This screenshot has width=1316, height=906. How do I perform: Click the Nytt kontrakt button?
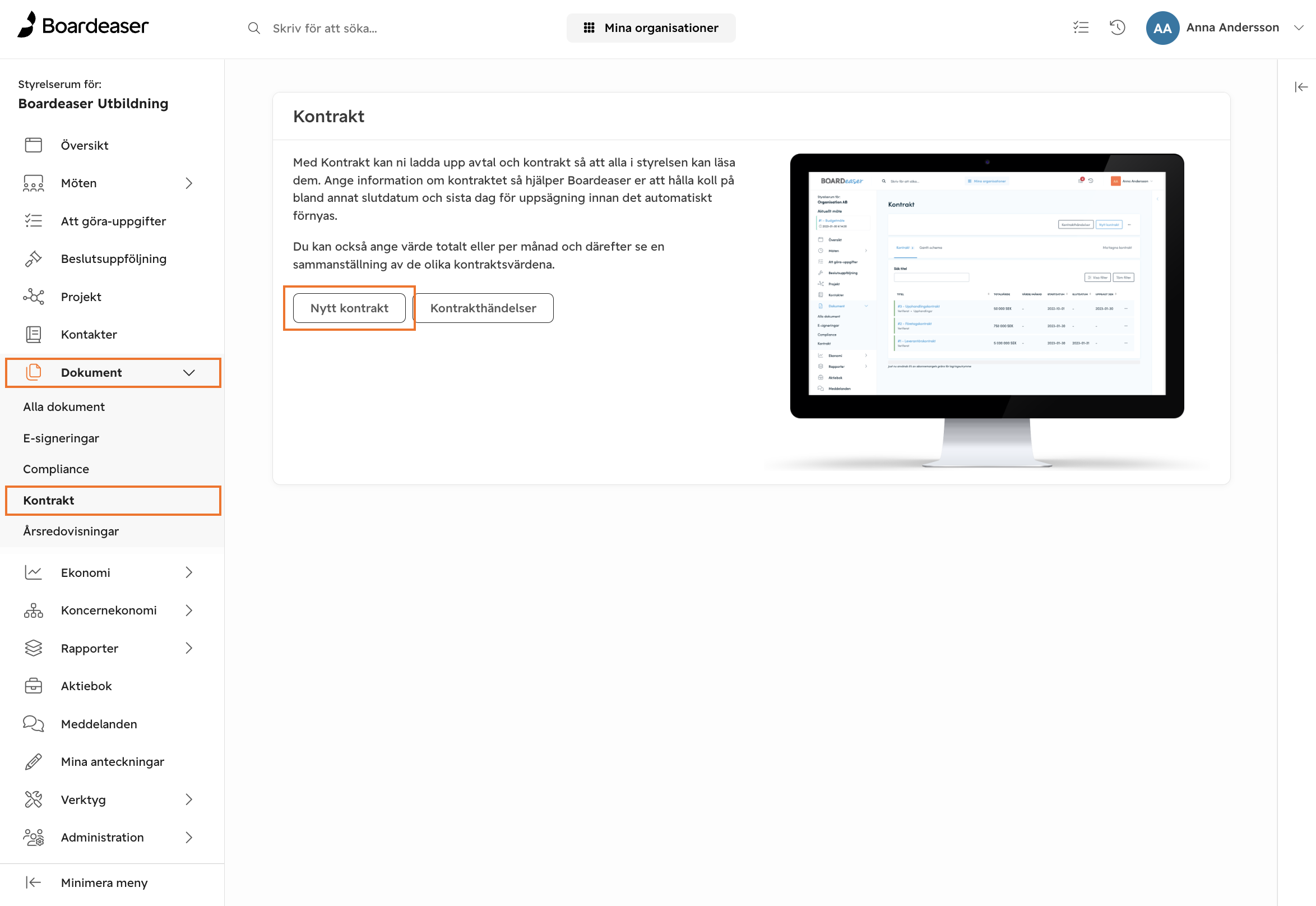pyautogui.click(x=349, y=308)
